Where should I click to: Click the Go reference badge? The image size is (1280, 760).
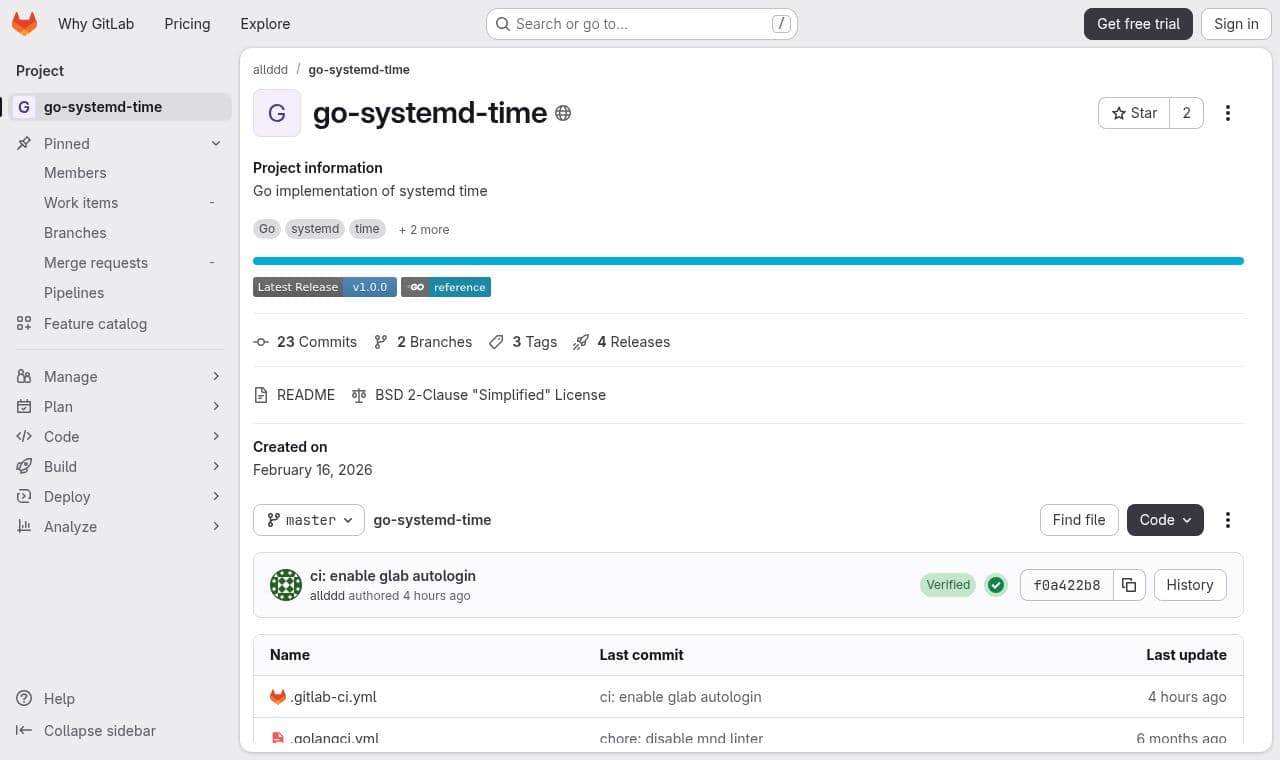click(x=446, y=287)
